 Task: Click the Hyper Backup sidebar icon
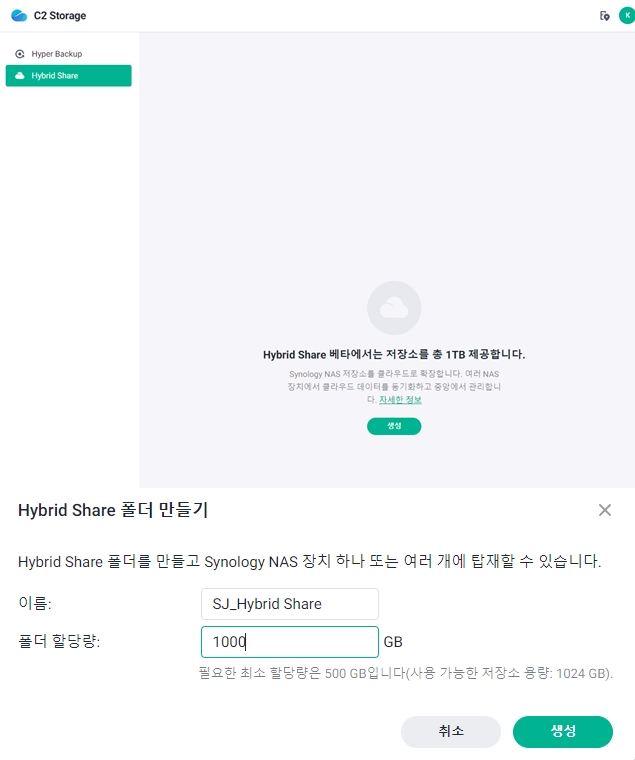(x=20, y=54)
